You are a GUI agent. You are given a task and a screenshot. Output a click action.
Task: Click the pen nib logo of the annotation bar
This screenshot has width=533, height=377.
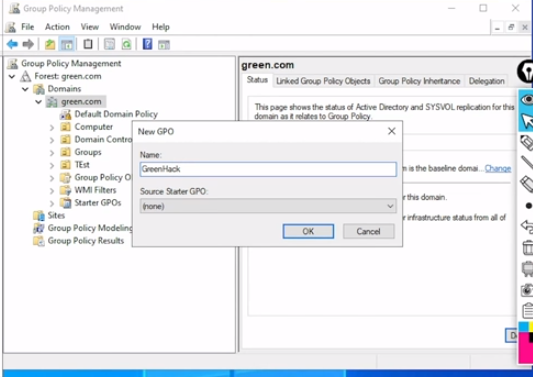click(x=526, y=71)
